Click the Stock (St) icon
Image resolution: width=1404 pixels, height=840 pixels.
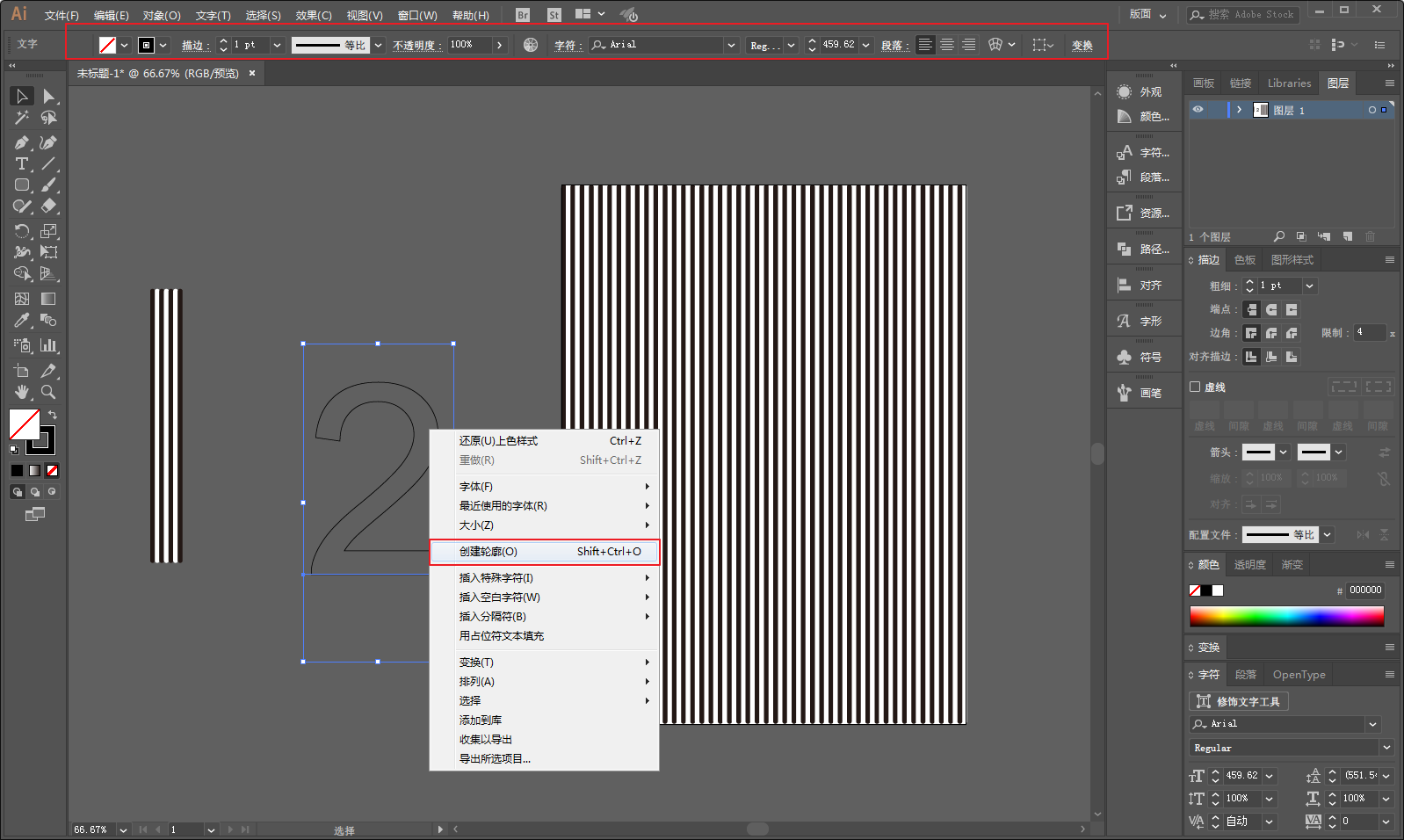point(554,15)
